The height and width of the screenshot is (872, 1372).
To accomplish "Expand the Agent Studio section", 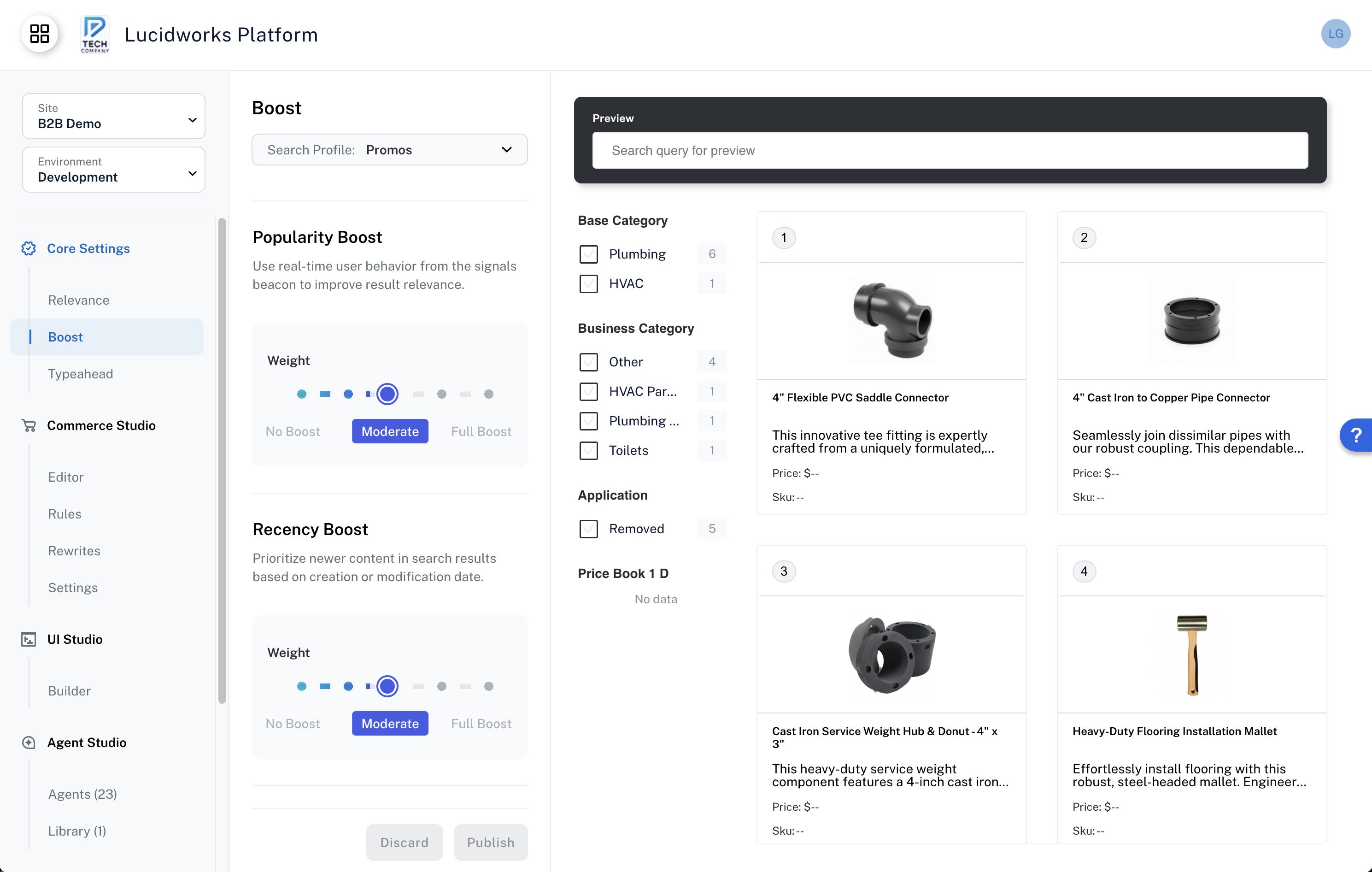I will pyautogui.click(x=87, y=742).
